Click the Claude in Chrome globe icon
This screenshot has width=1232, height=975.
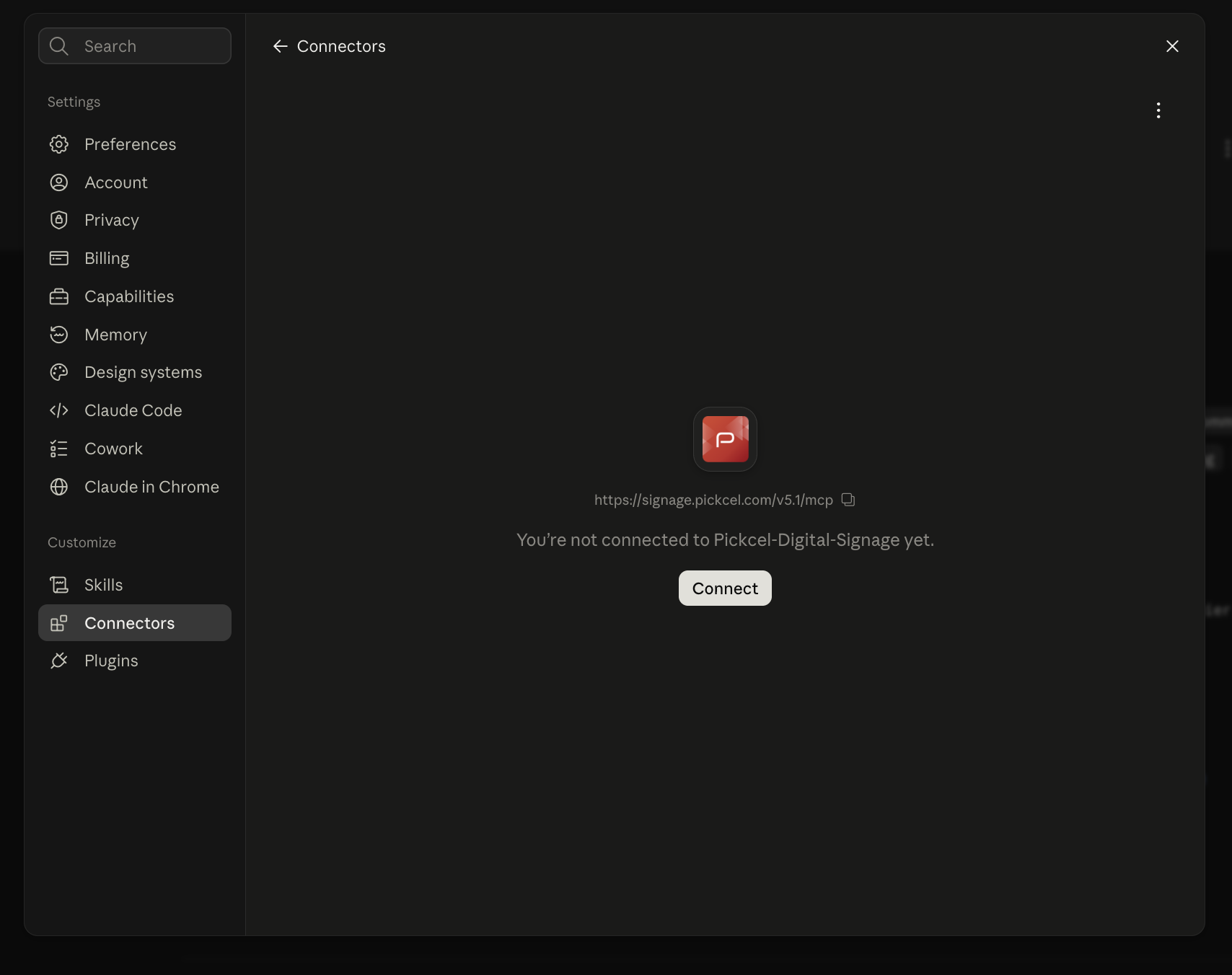tap(59, 487)
